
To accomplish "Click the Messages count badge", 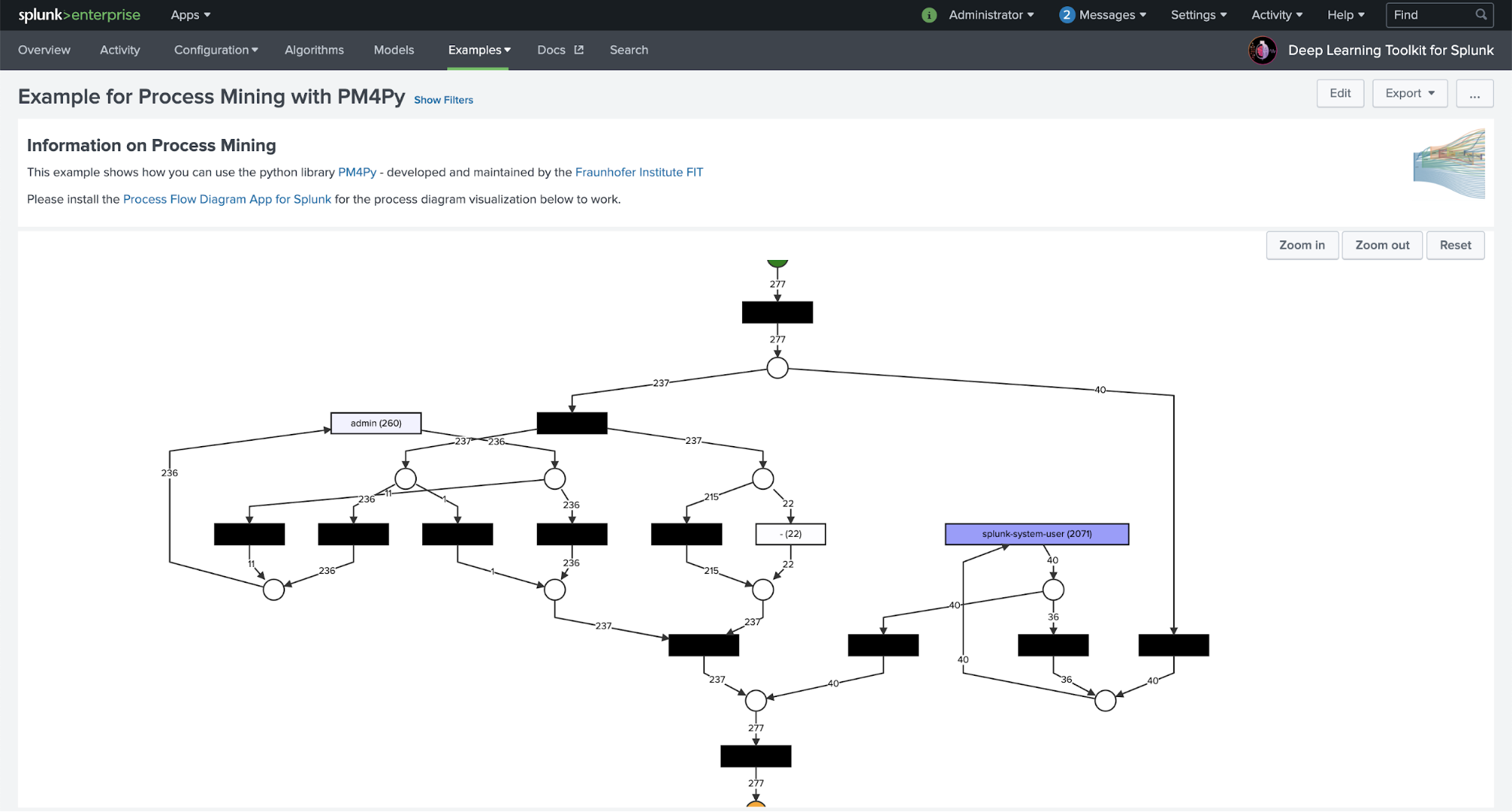I will tap(1066, 15).
